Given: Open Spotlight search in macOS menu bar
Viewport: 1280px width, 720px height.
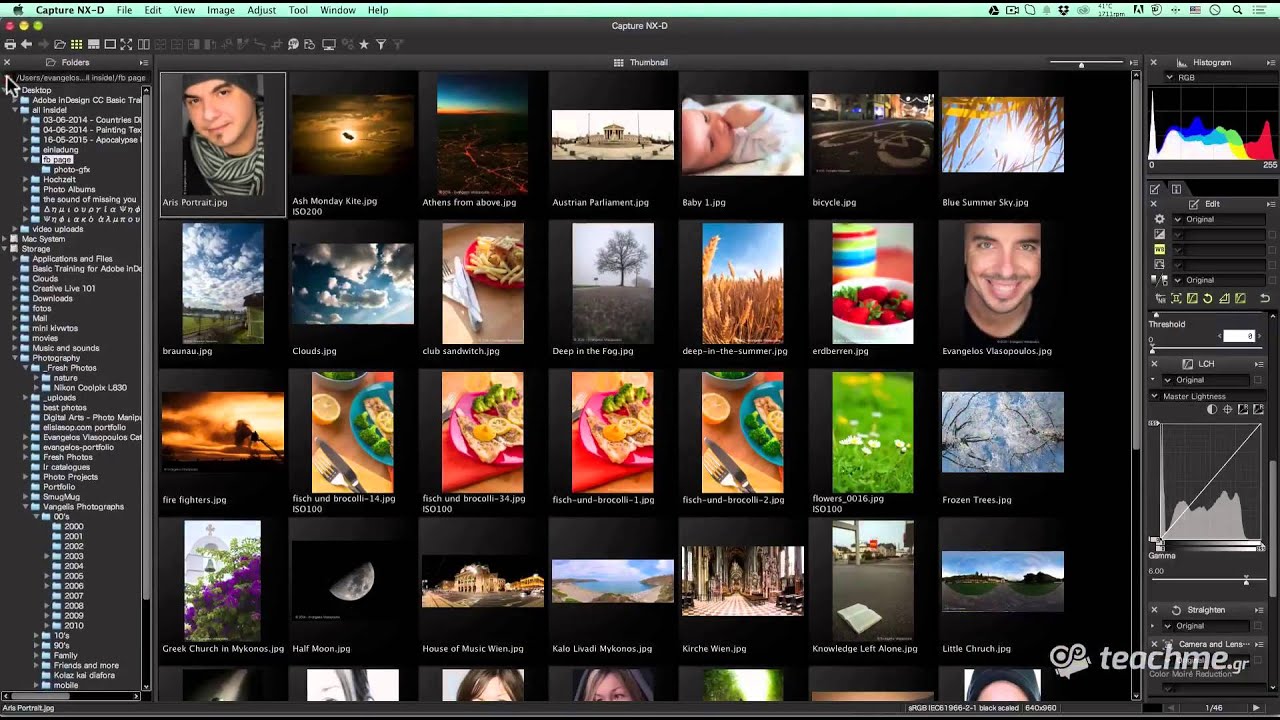Looking at the screenshot, I should point(1238,10).
